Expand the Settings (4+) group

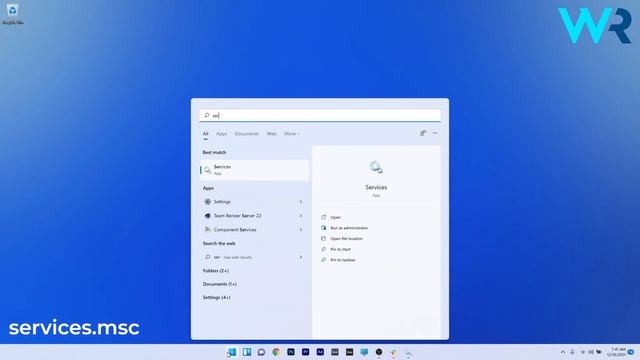pos(216,298)
